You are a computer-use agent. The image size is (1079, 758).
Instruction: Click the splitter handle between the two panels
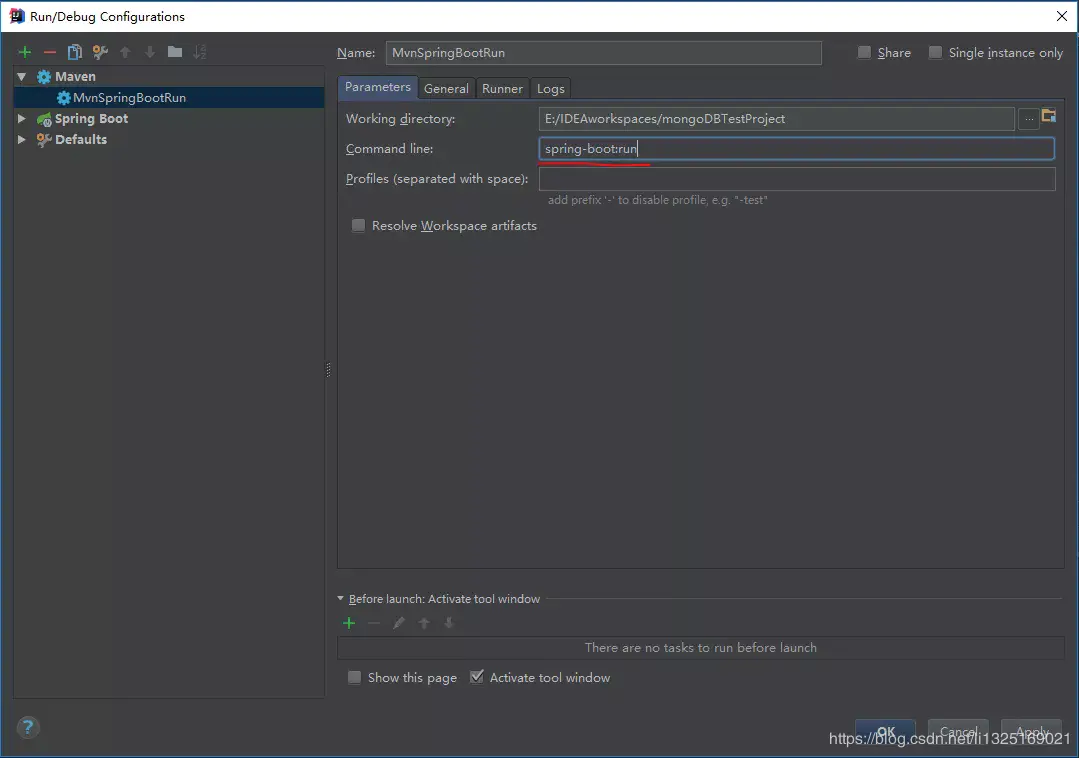coord(328,370)
